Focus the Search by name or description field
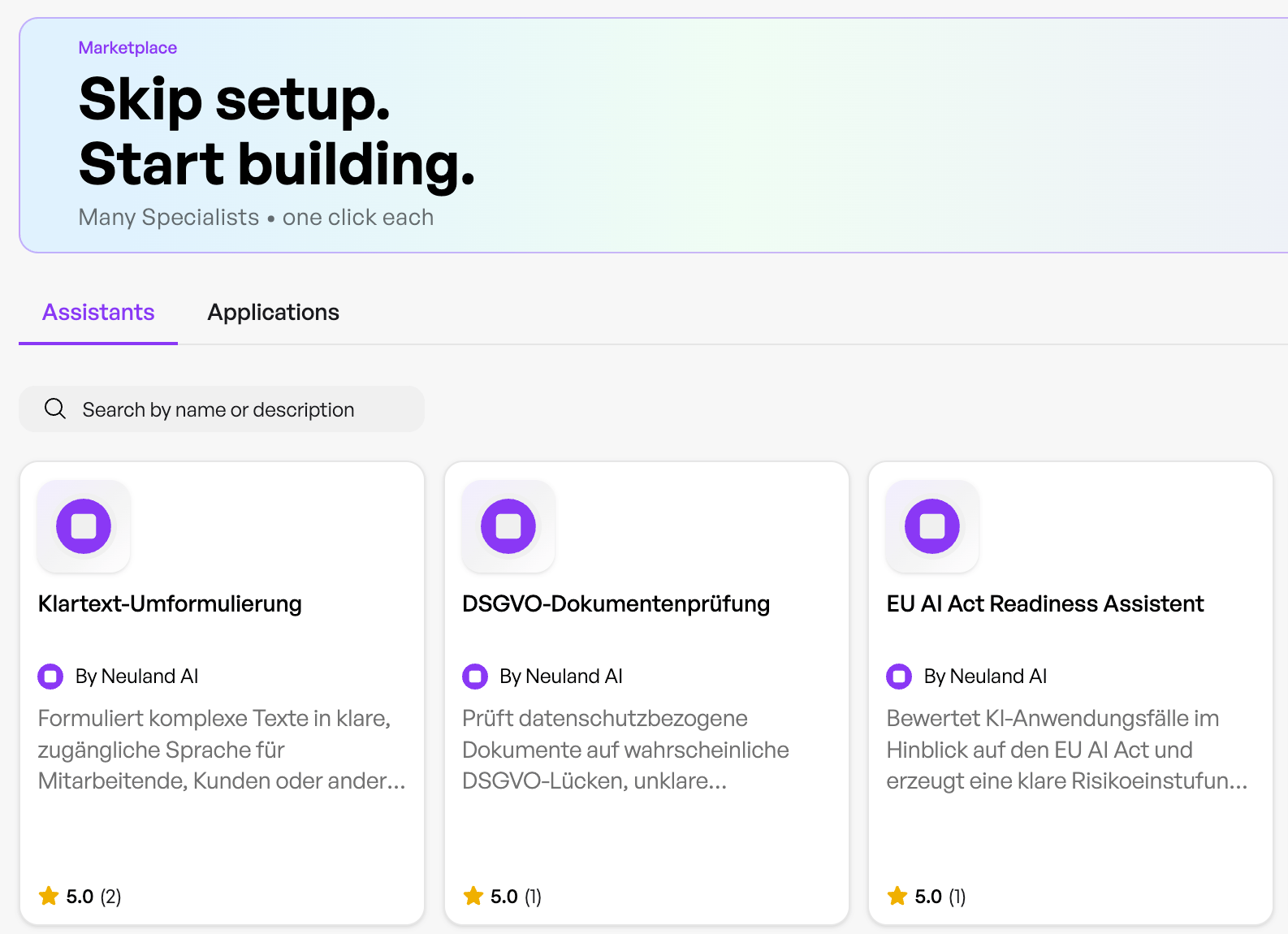Viewport: 1288px width, 934px height. click(222, 409)
